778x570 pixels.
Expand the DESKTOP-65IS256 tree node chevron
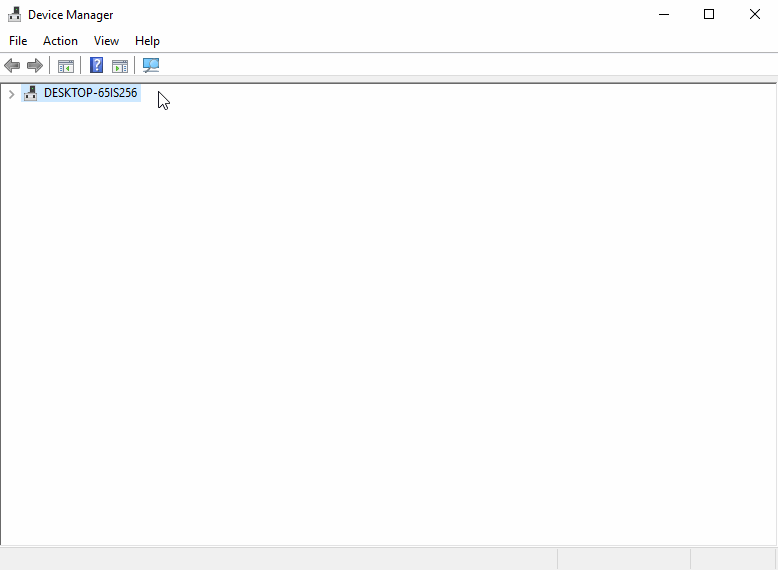tap(11, 94)
